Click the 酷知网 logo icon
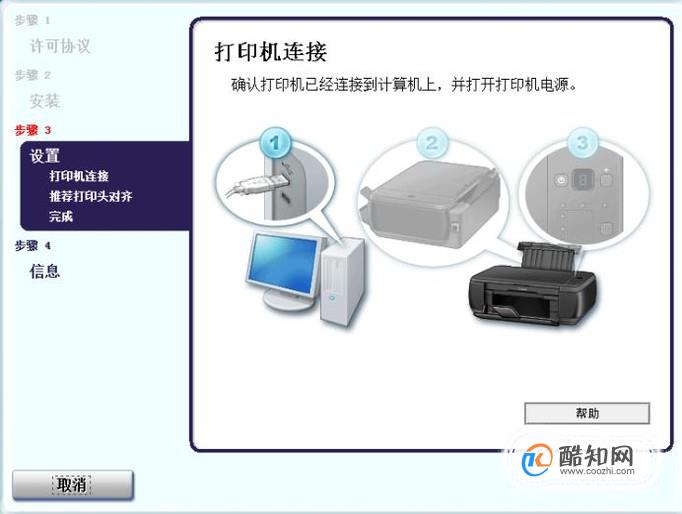Image resolution: width=682 pixels, height=514 pixels. click(537, 460)
